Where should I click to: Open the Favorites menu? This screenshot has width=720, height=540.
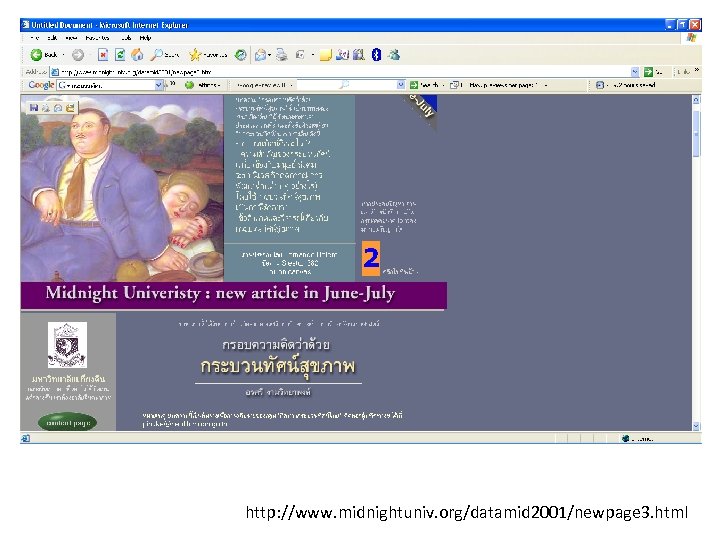pyautogui.click(x=97, y=38)
